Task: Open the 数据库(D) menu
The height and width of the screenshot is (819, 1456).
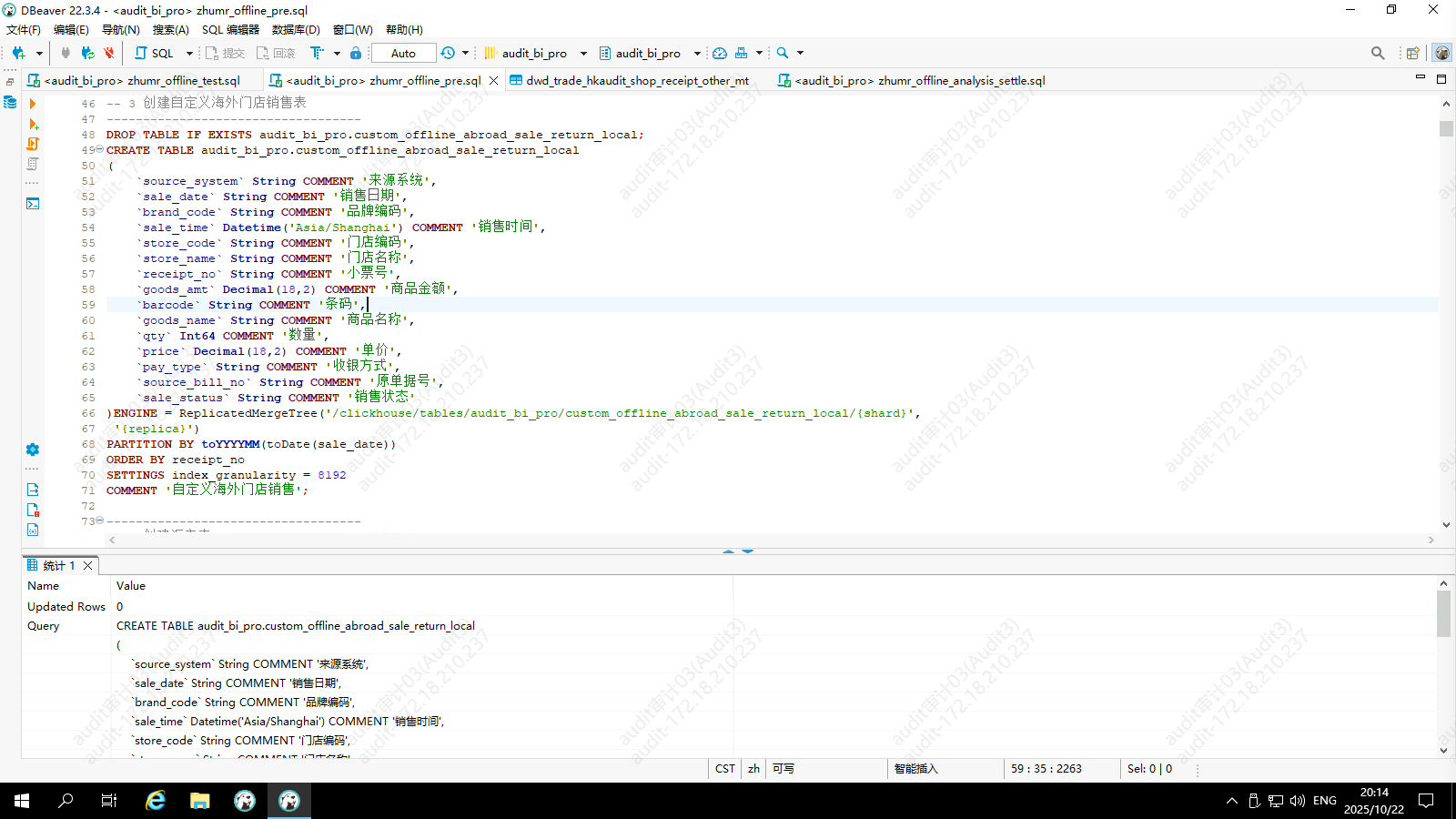Action: tap(296, 29)
